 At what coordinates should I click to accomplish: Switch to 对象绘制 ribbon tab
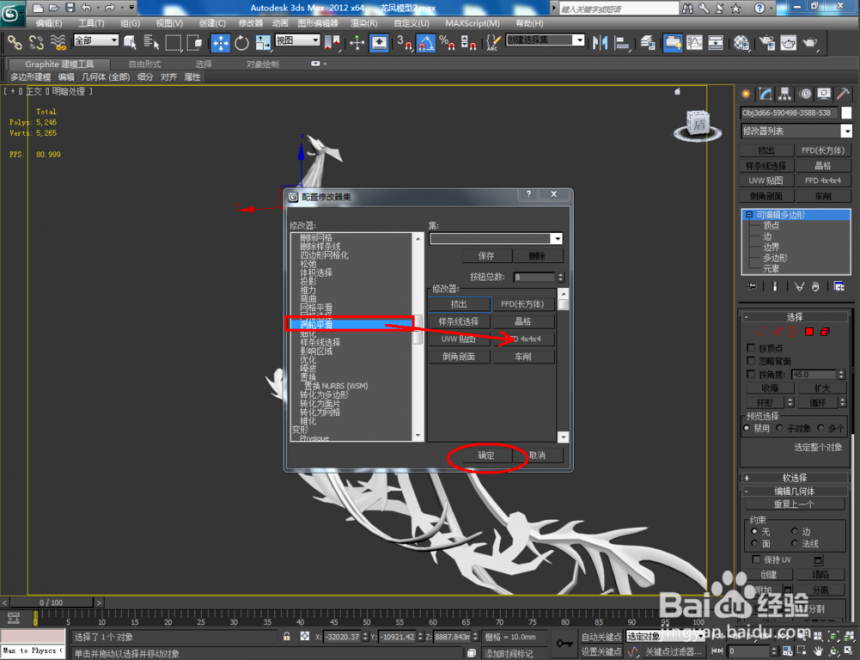coord(262,64)
